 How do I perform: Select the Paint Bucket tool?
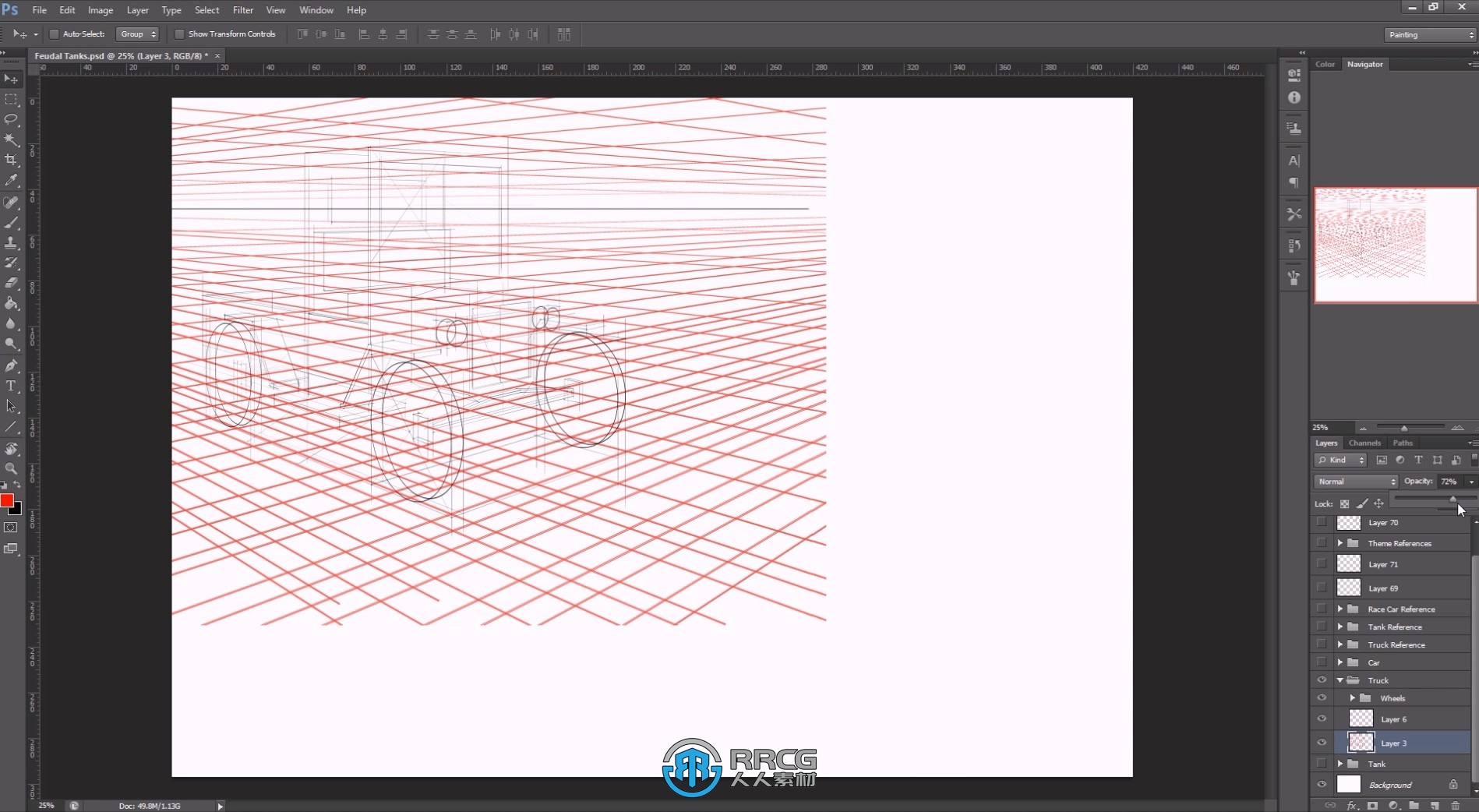(x=11, y=304)
